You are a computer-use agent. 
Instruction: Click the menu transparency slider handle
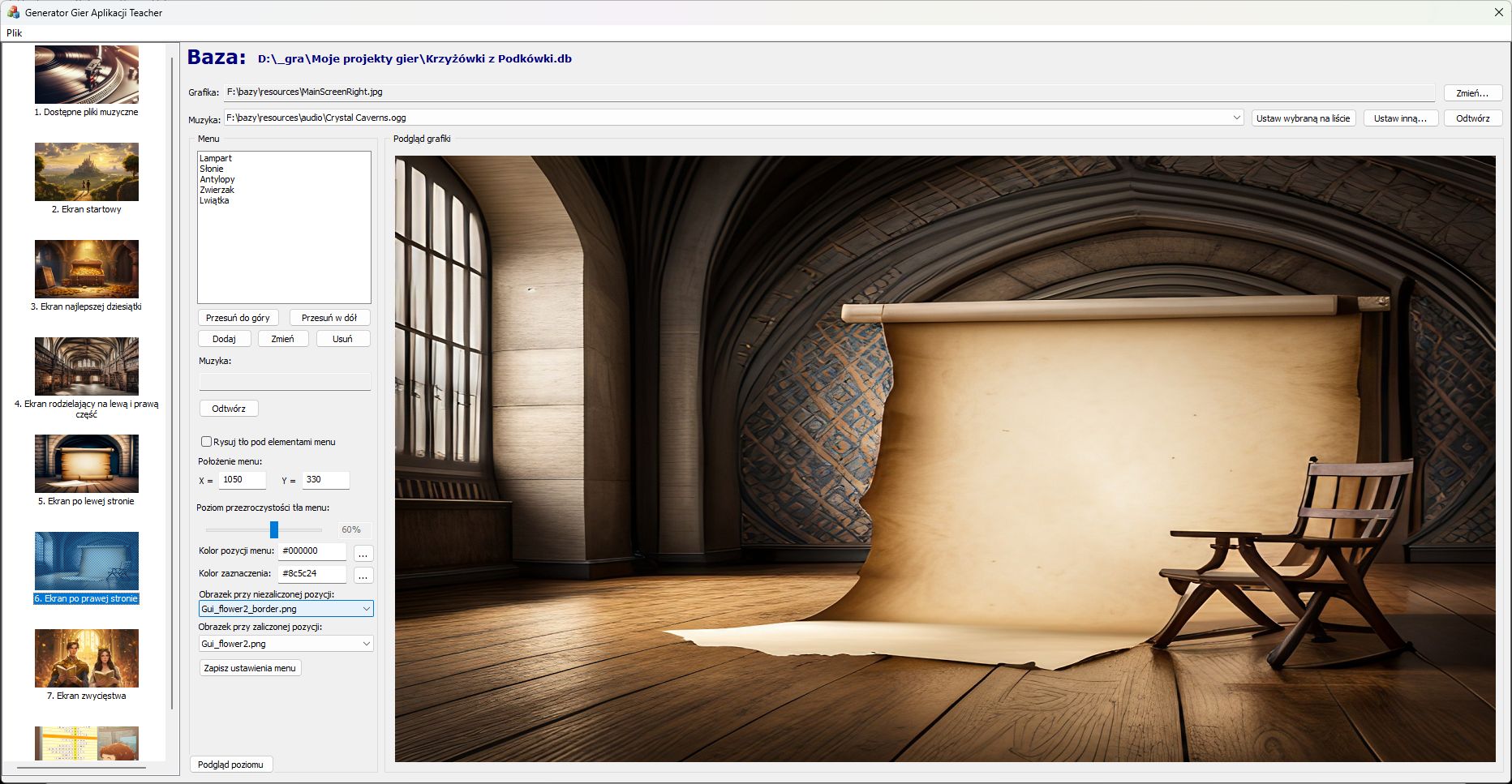274,529
